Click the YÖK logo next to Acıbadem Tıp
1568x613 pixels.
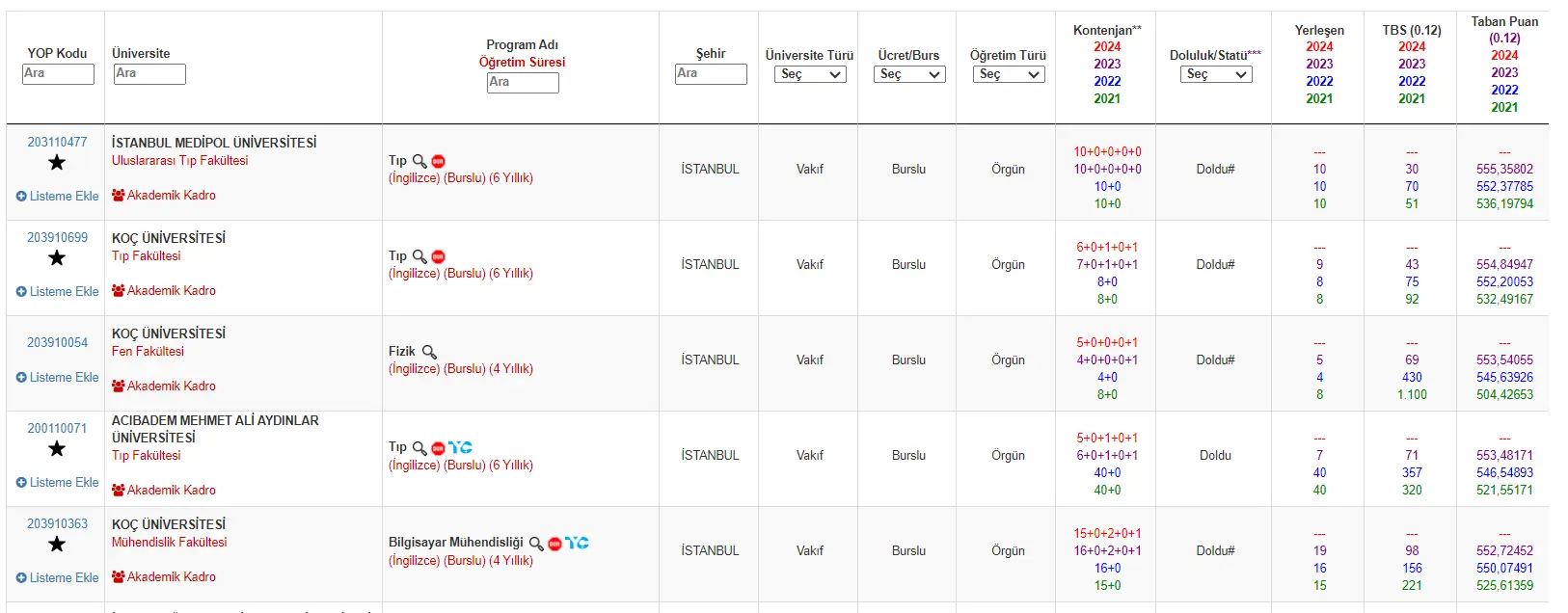(x=460, y=447)
